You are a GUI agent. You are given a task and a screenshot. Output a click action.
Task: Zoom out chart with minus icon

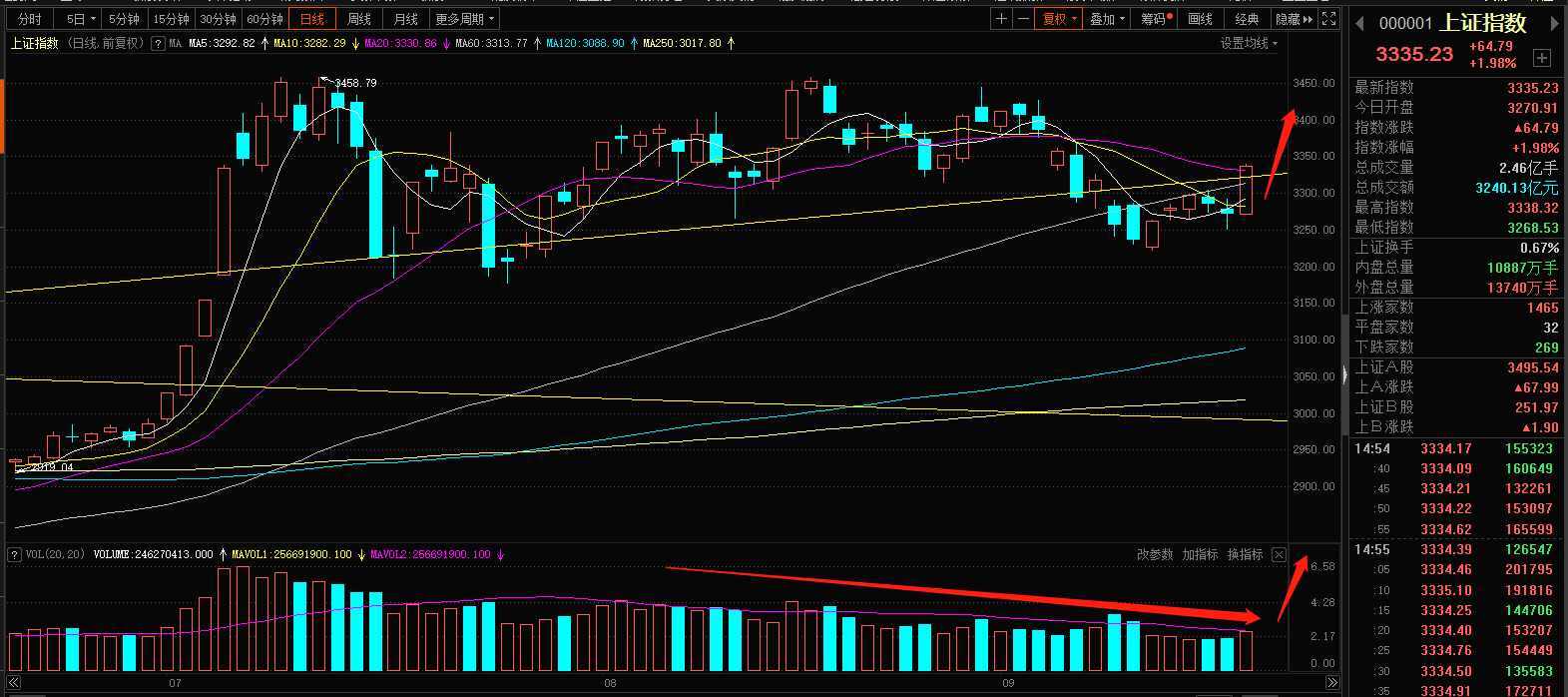tap(1024, 19)
